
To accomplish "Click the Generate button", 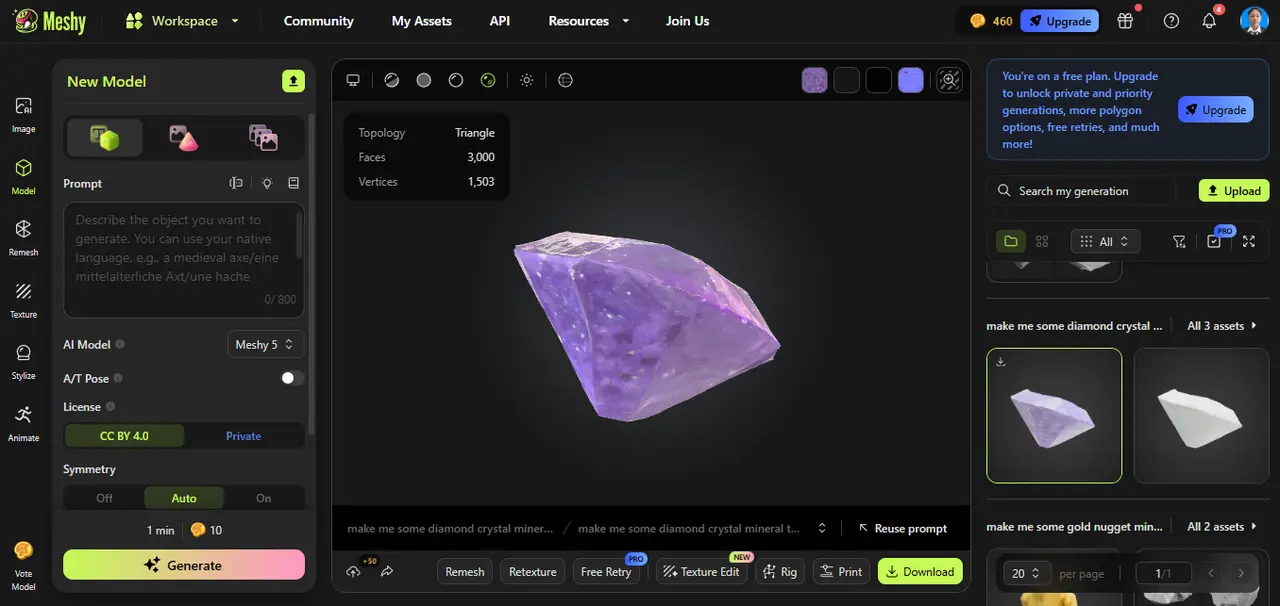I will pos(183,565).
